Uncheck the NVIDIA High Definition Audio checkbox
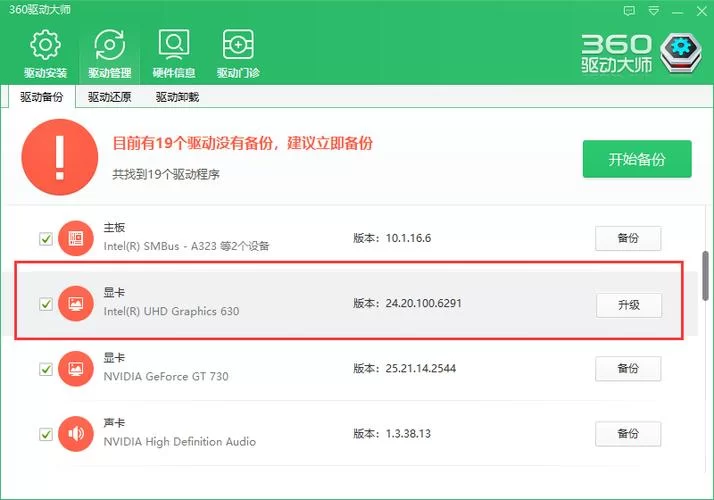The image size is (714, 500). pyautogui.click(x=46, y=434)
